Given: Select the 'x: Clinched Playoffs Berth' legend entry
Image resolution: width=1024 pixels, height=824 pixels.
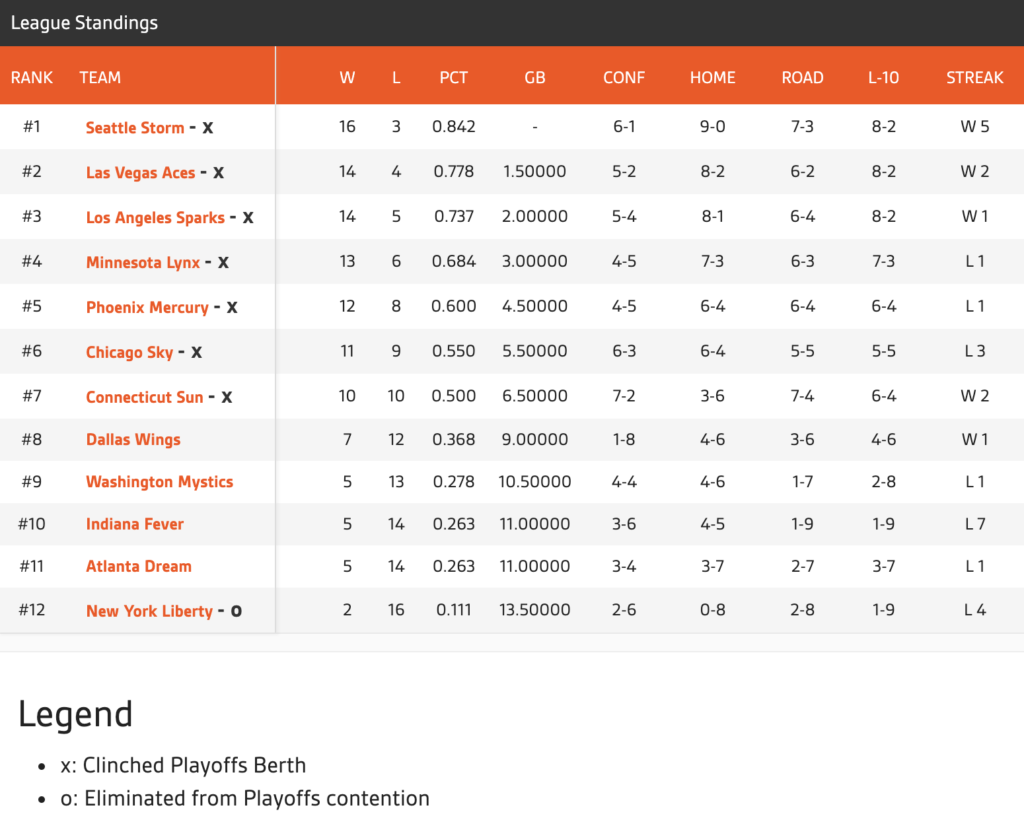Looking at the screenshot, I should [183, 765].
